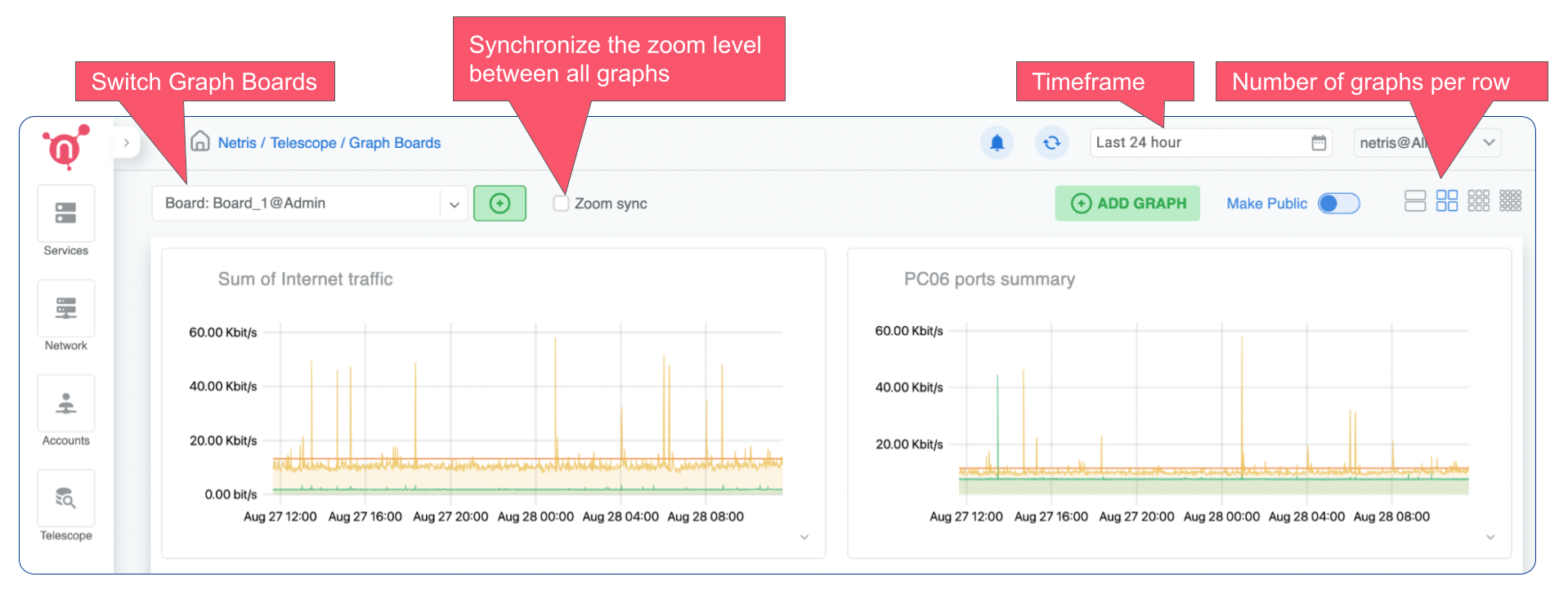Expand the PC06 ports summary chevron

pos(1490,537)
